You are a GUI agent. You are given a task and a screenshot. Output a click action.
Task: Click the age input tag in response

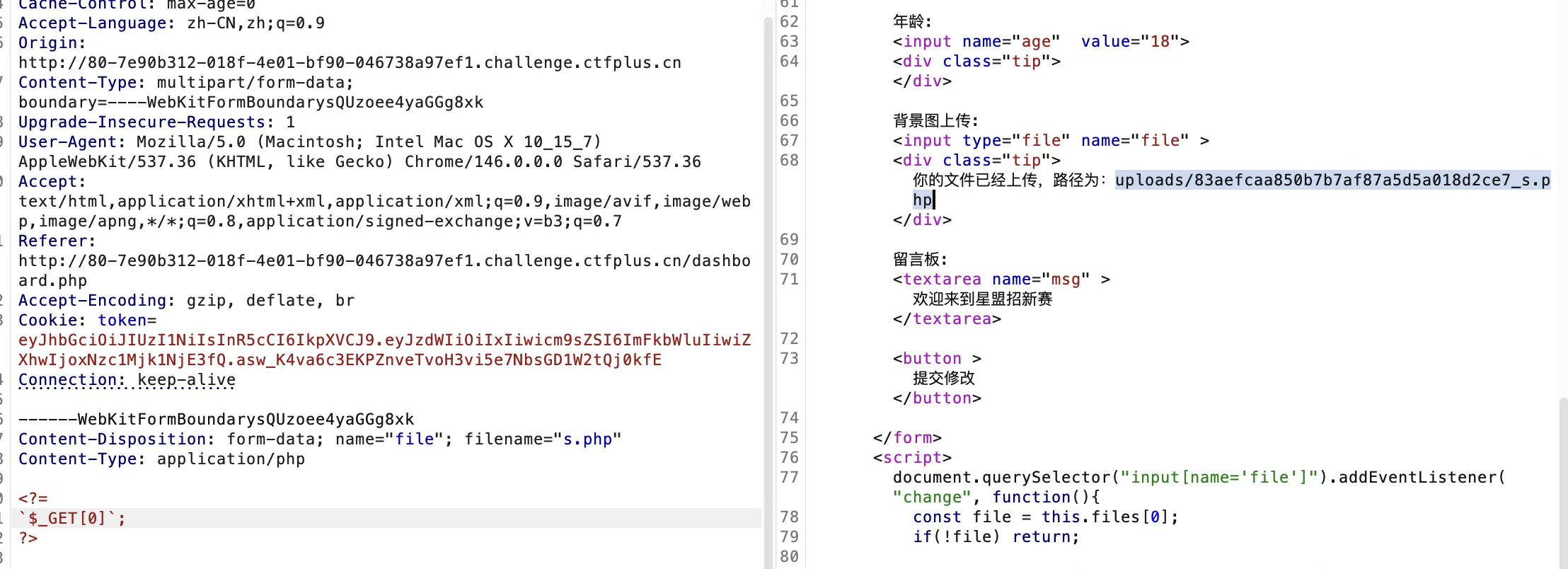pos(1040,42)
